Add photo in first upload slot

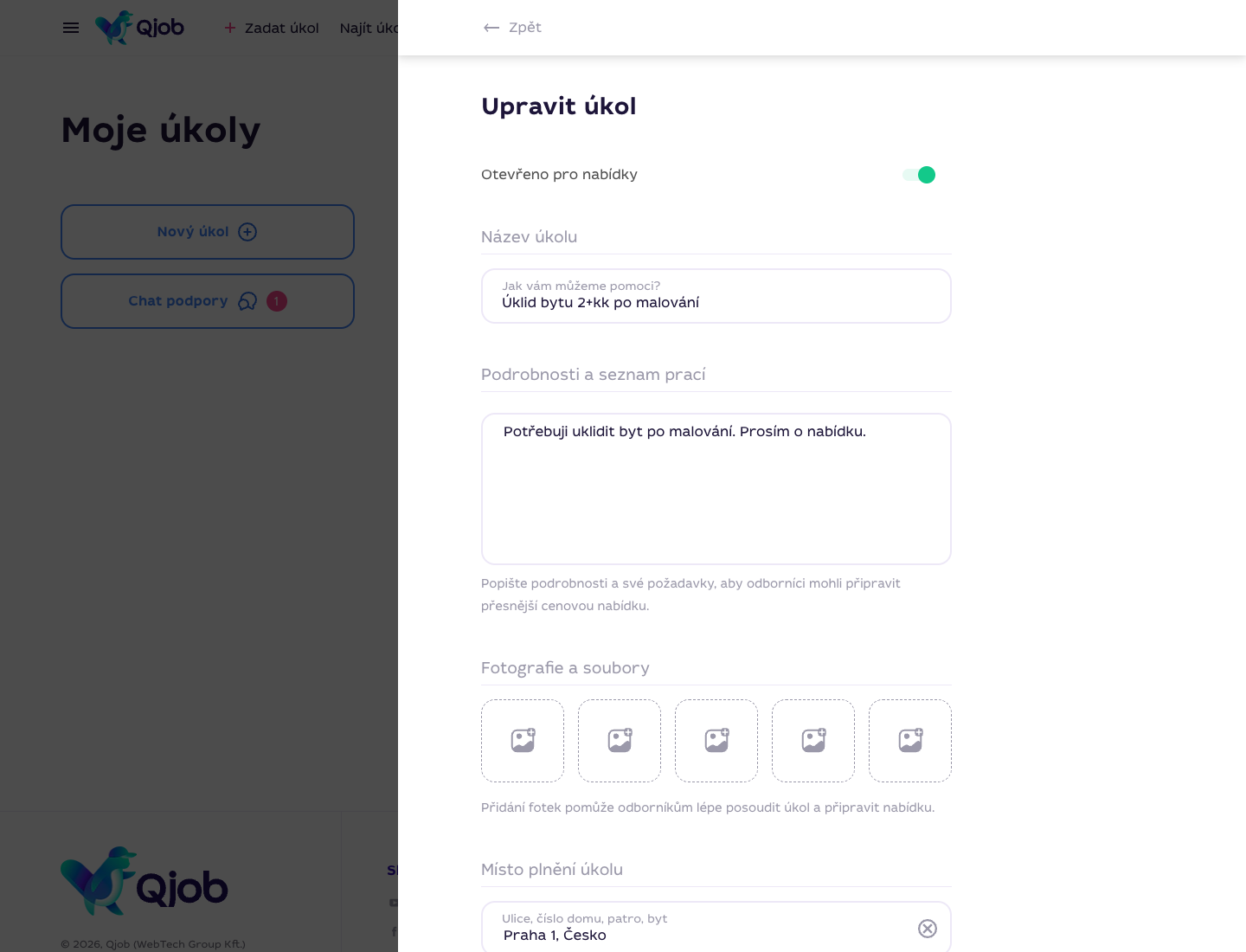click(523, 741)
